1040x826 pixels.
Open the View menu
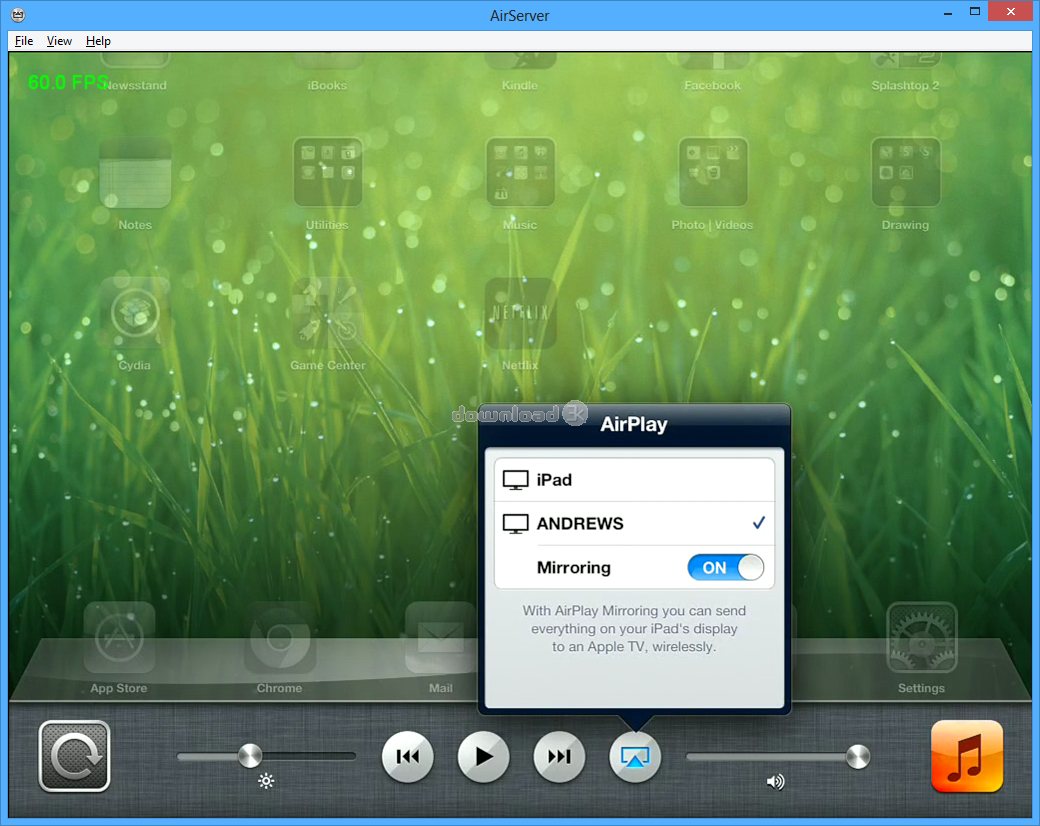[59, 41]
